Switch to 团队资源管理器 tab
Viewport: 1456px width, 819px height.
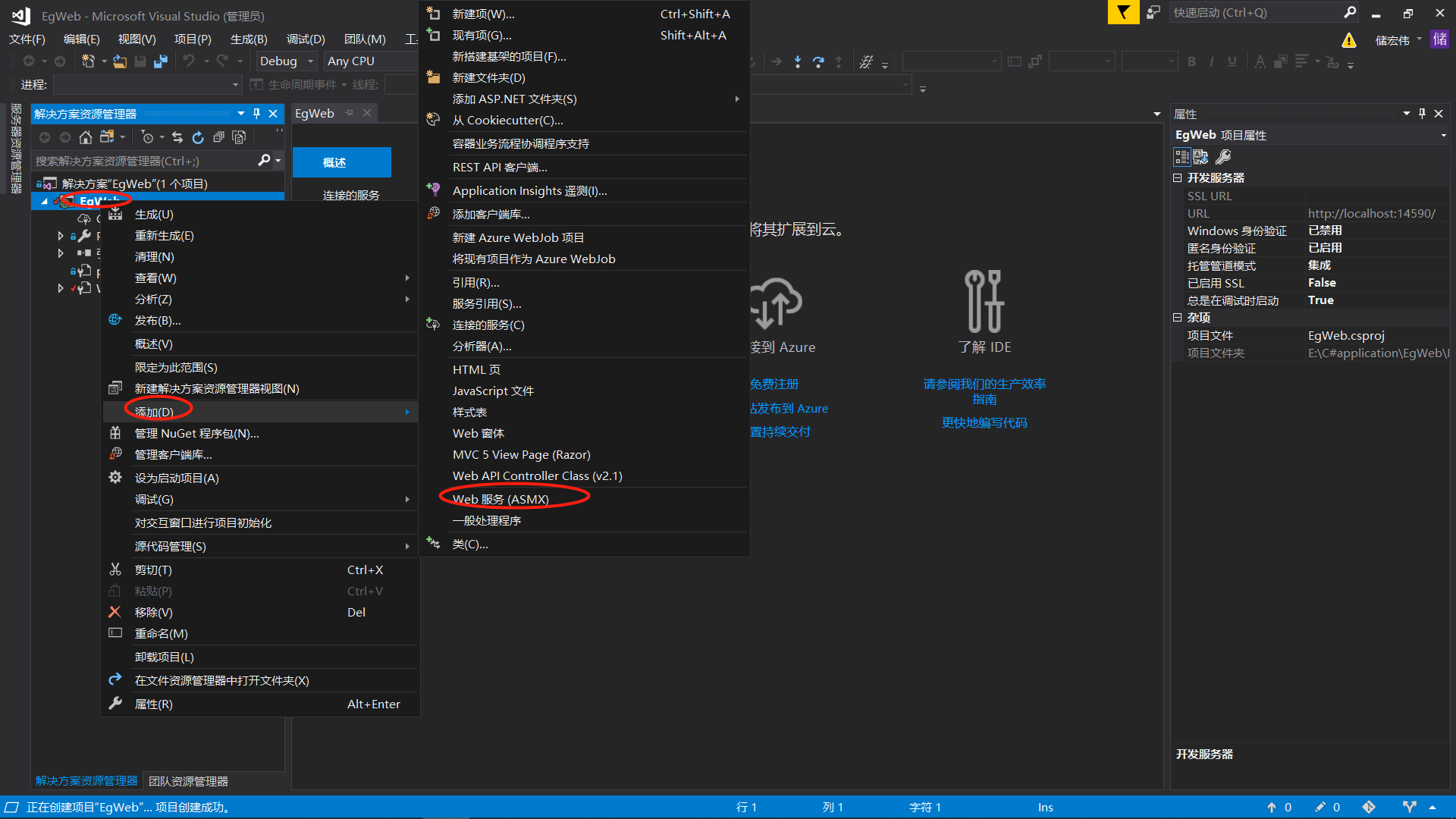coord(188,781)
